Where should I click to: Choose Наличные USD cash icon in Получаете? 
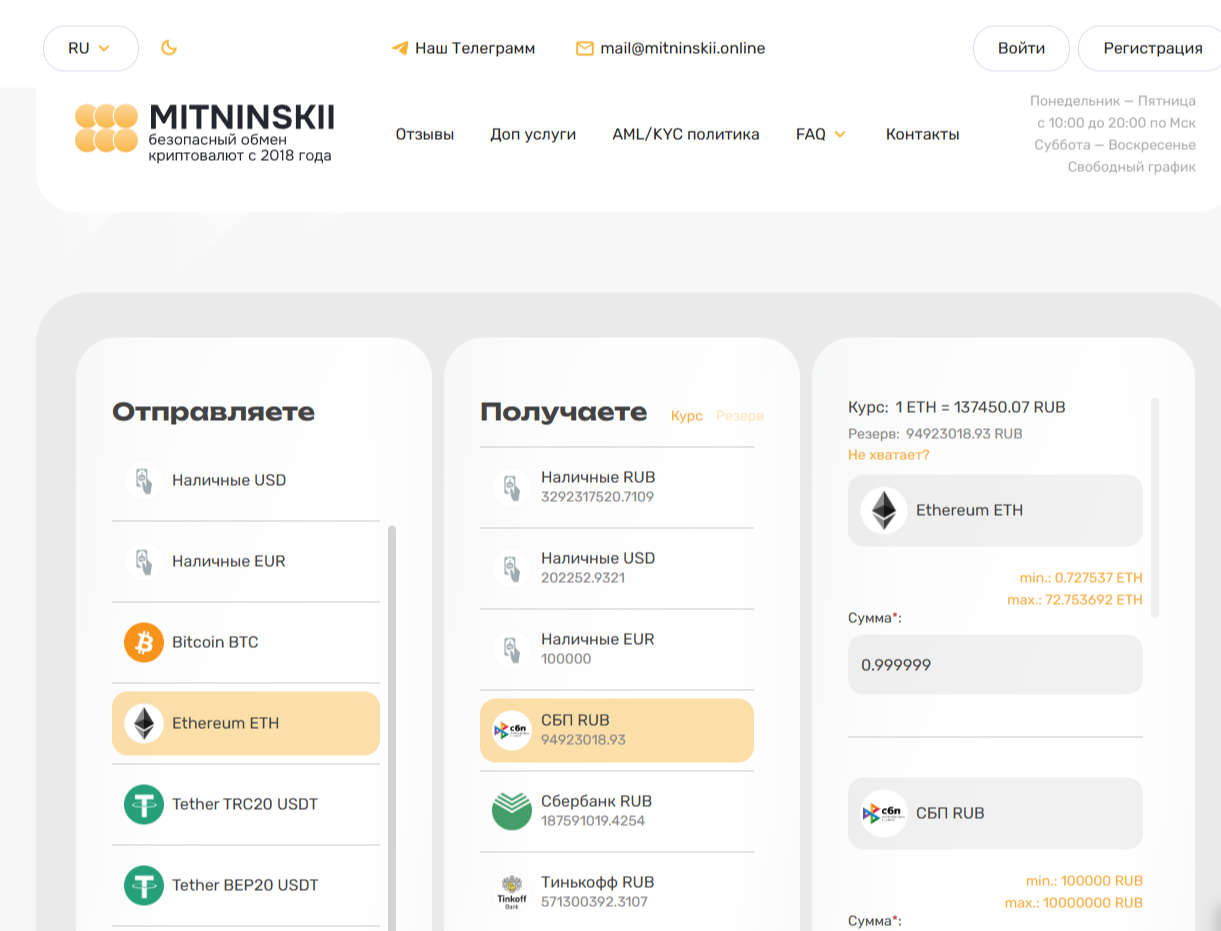(x=512, y=568)
